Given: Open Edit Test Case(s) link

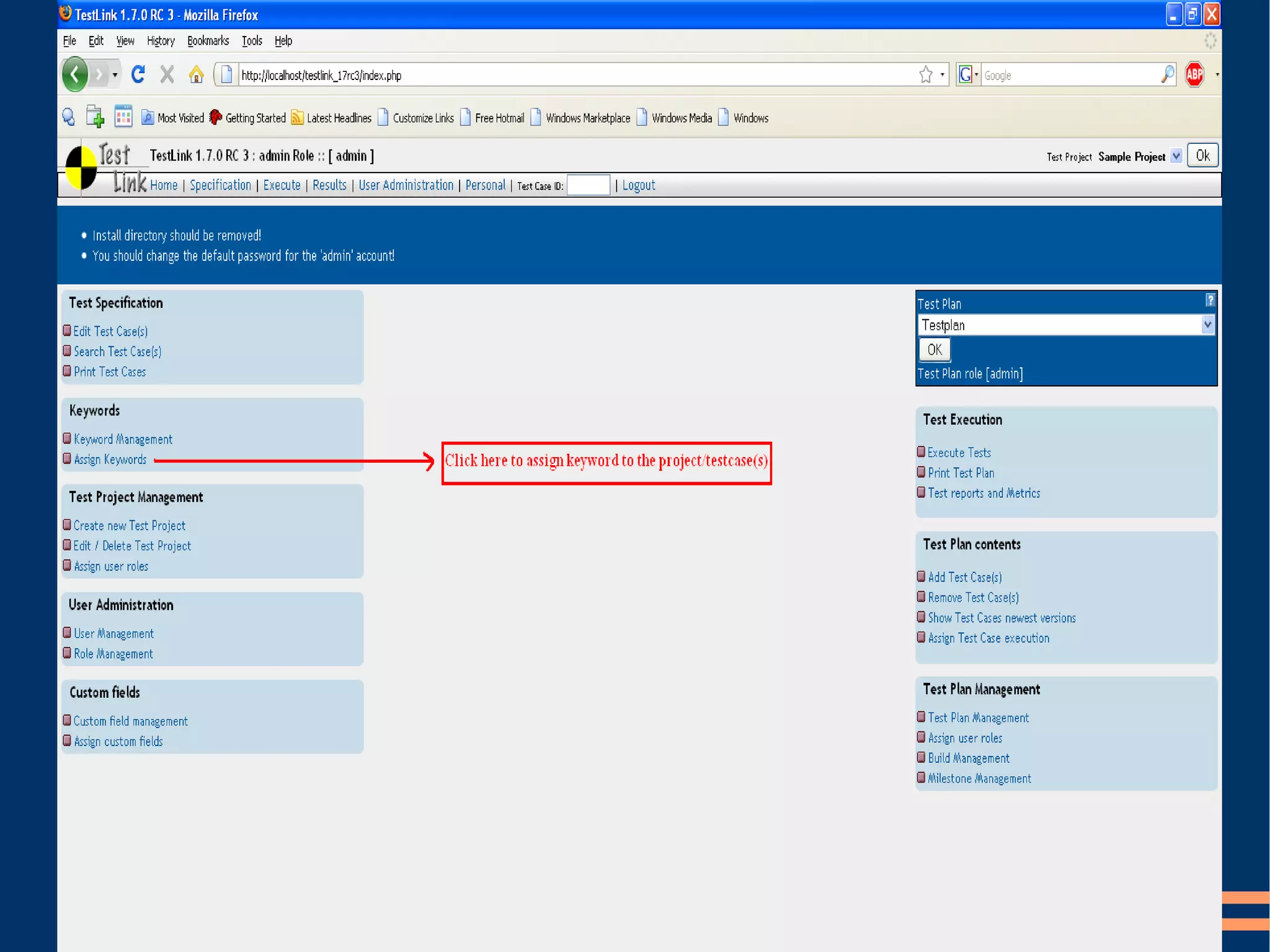Looking at the screenshot, I should tap(110, 331).
